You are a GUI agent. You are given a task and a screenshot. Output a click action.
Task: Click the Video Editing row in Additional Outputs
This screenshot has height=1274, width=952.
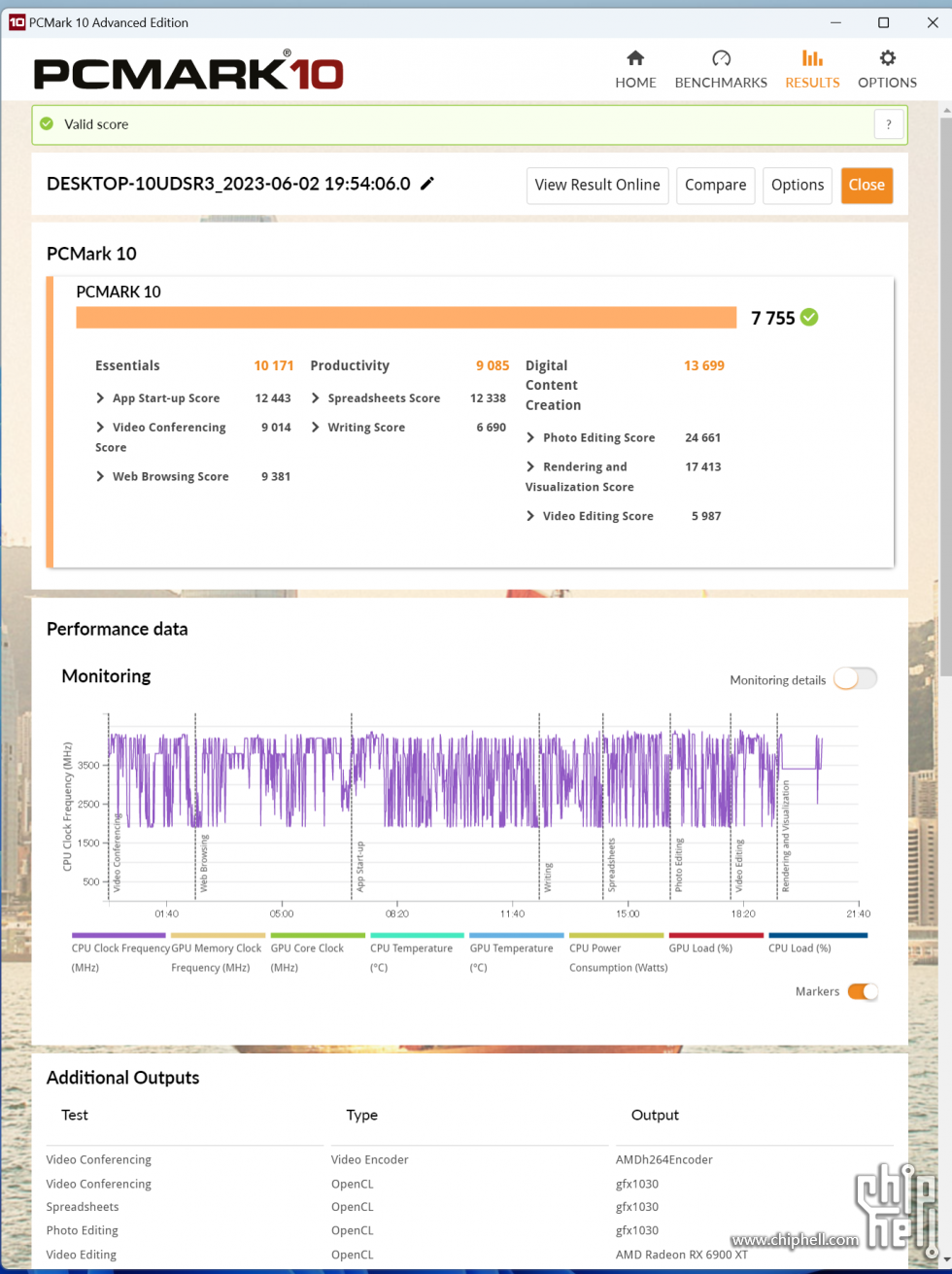pos(469,1255)
